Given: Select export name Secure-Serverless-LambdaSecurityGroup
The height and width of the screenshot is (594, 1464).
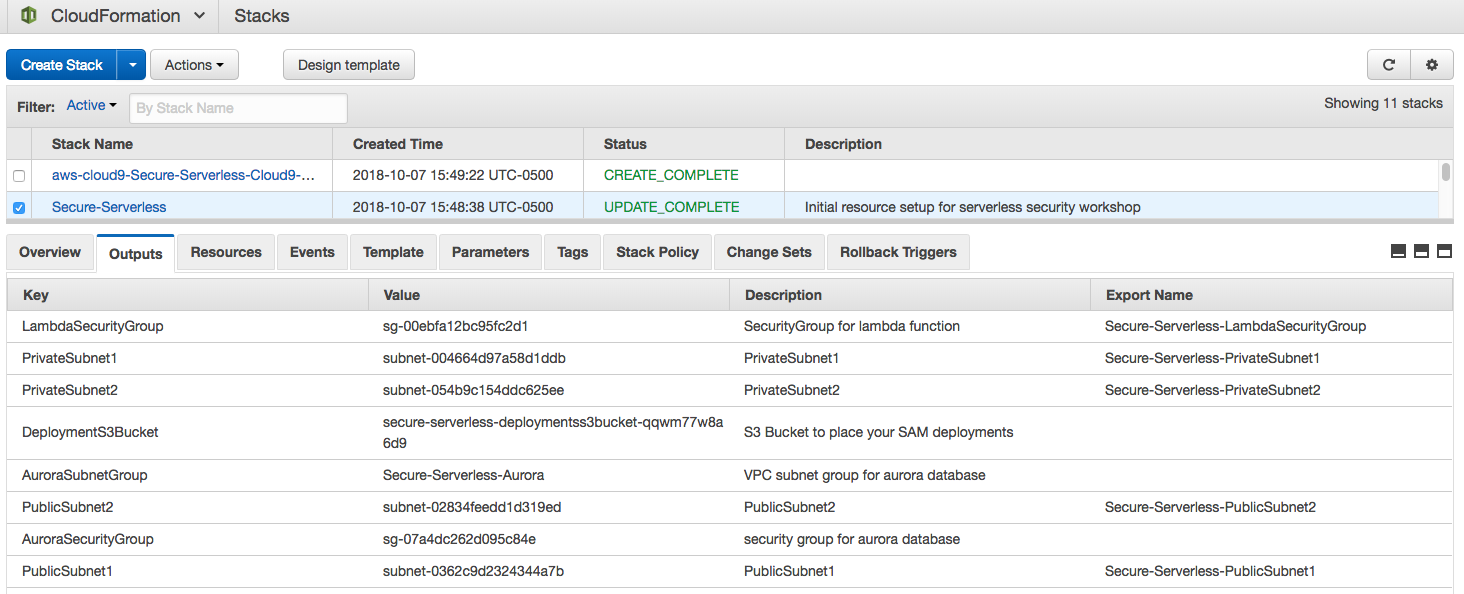Looking at the screenshot, I should 1235,326.
